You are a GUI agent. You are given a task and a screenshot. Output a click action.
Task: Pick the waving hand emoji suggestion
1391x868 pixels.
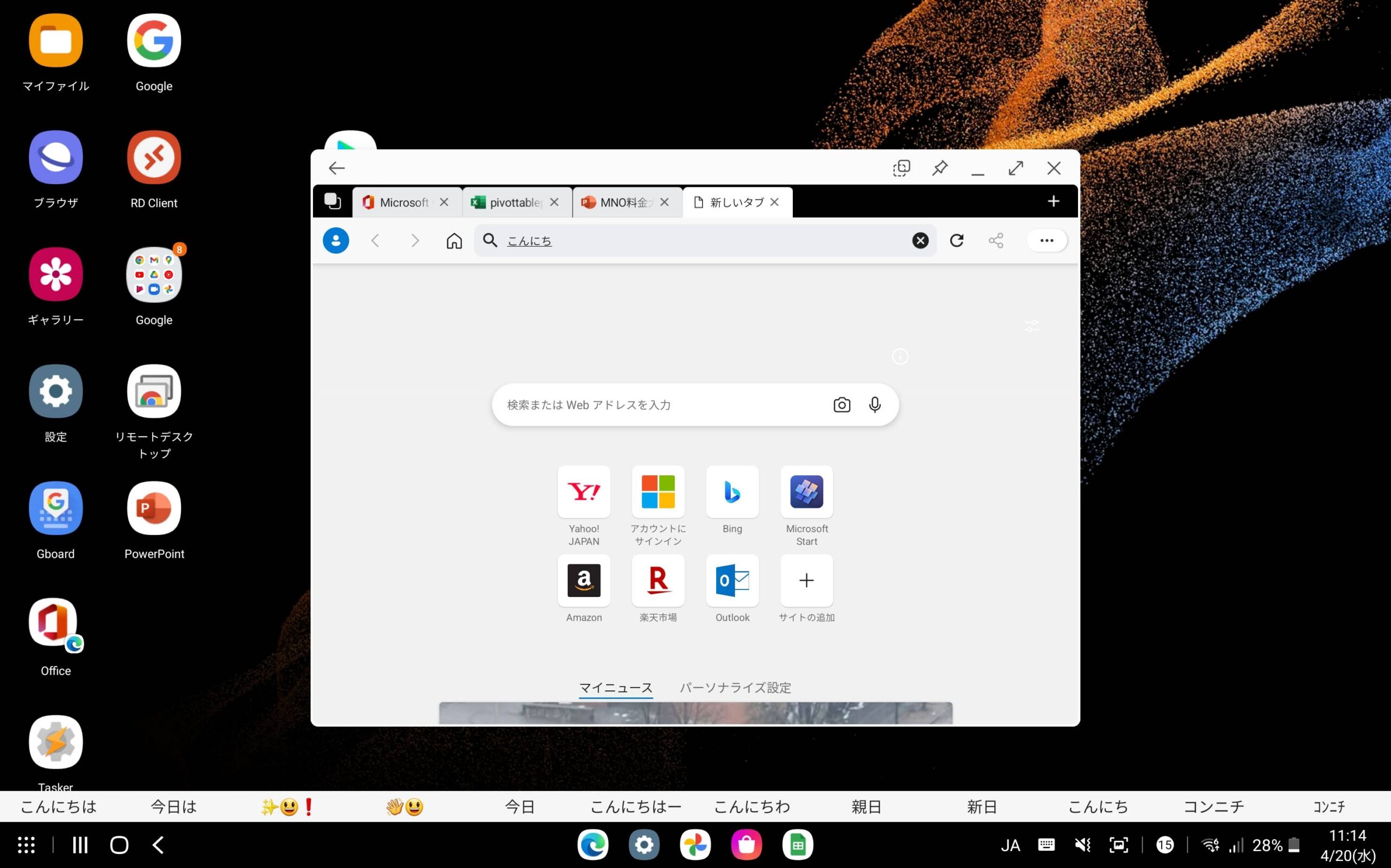point(405,807)
